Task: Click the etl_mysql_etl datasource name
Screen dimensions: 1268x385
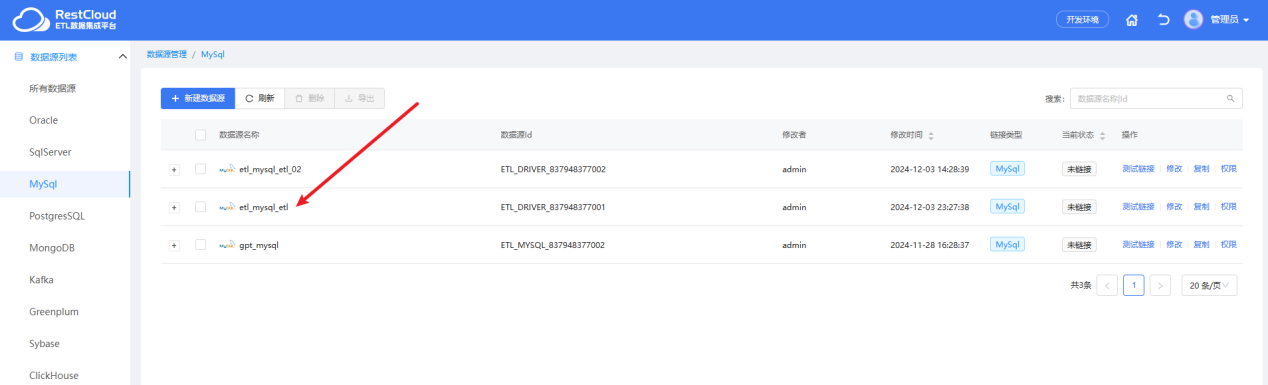Action: click(x=264, y=207)
